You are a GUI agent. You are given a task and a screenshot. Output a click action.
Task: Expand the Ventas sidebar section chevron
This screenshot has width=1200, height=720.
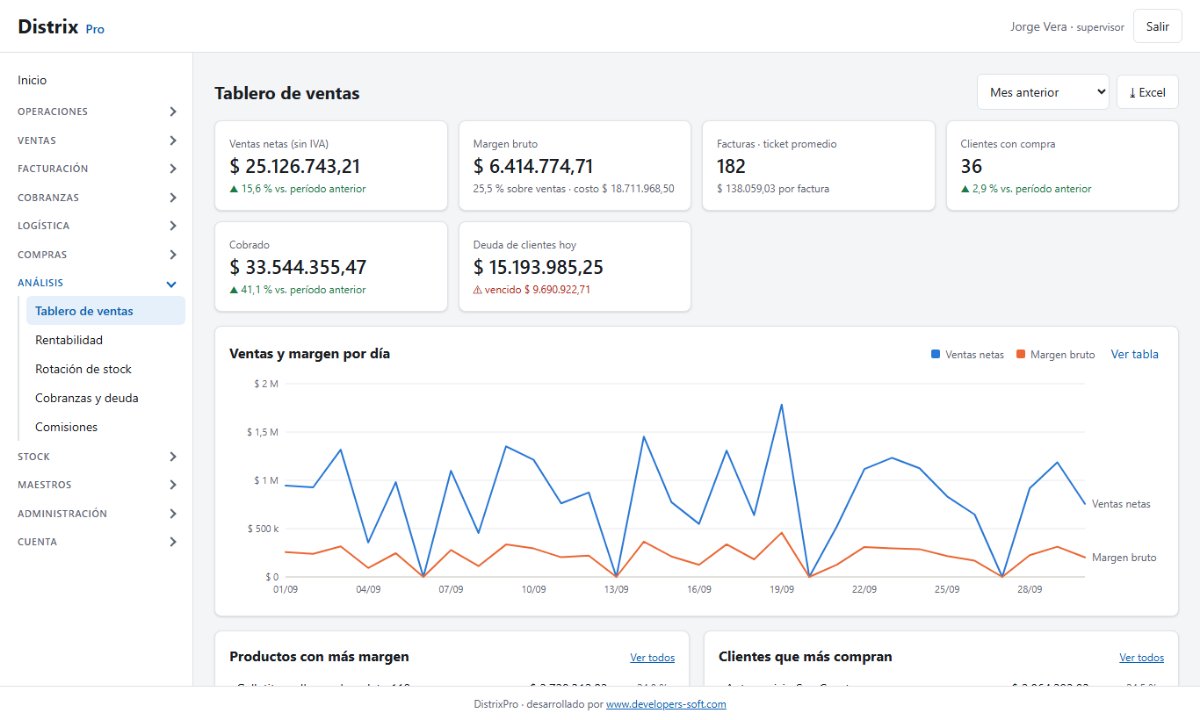pos(172,141)
